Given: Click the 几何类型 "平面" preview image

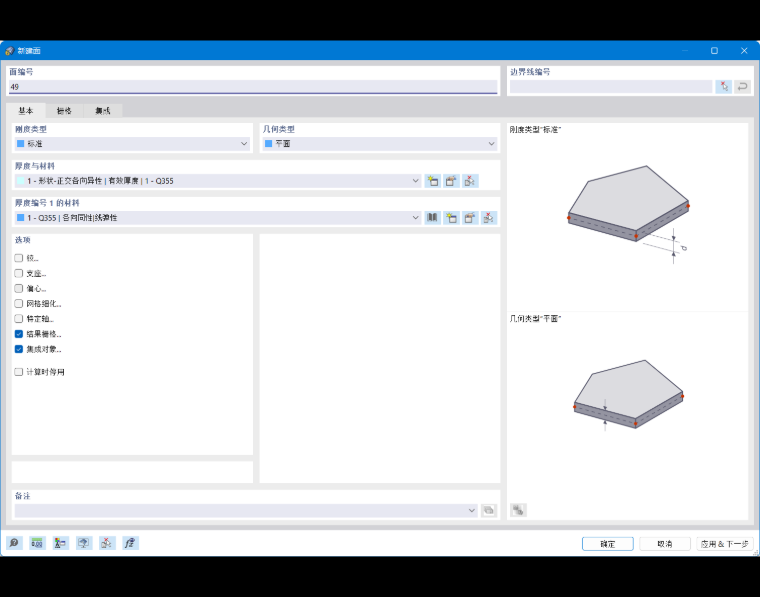Looking at the screenshot, I should pyautogui.click(x=628, y=395).
